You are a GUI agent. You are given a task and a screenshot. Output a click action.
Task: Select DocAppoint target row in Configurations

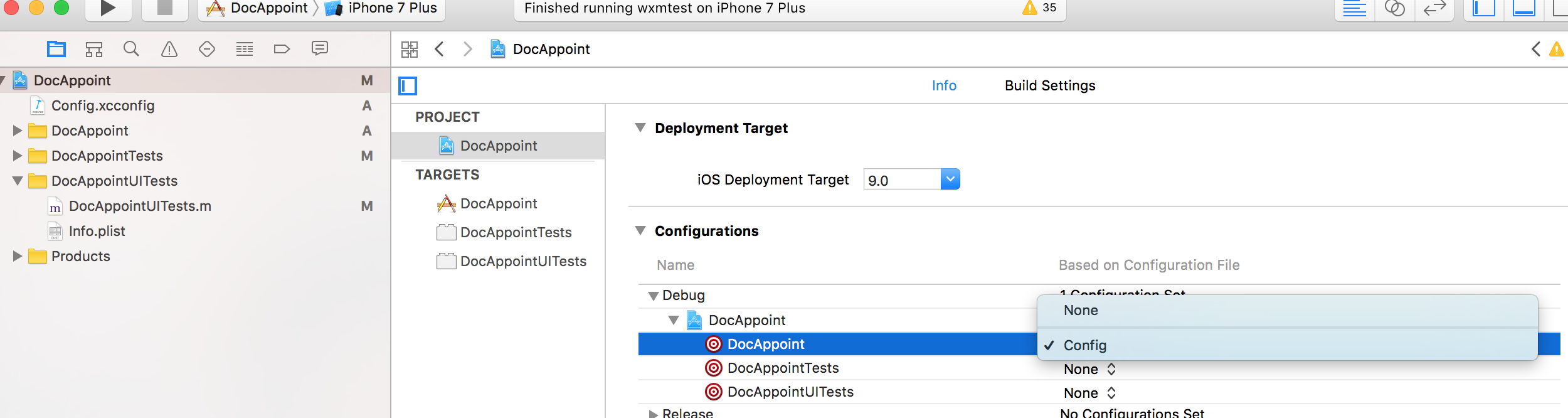click(x=837, y=344)
